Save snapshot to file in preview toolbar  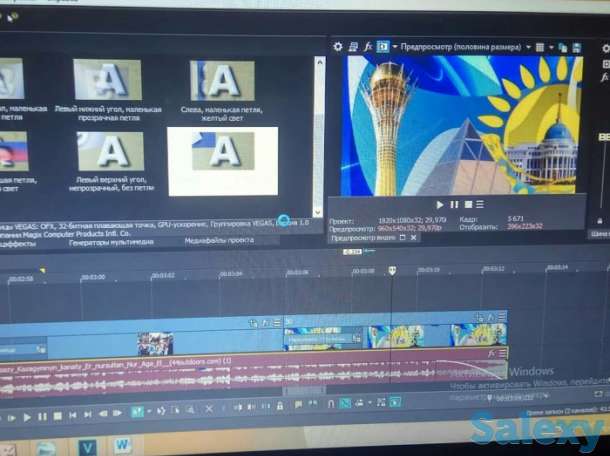point(576,48)
